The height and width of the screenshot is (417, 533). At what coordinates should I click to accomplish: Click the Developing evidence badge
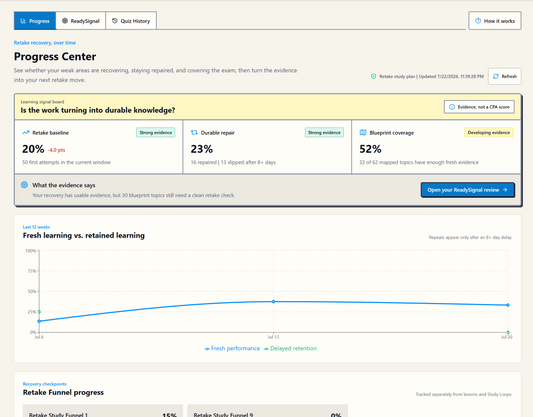(488, 133)
